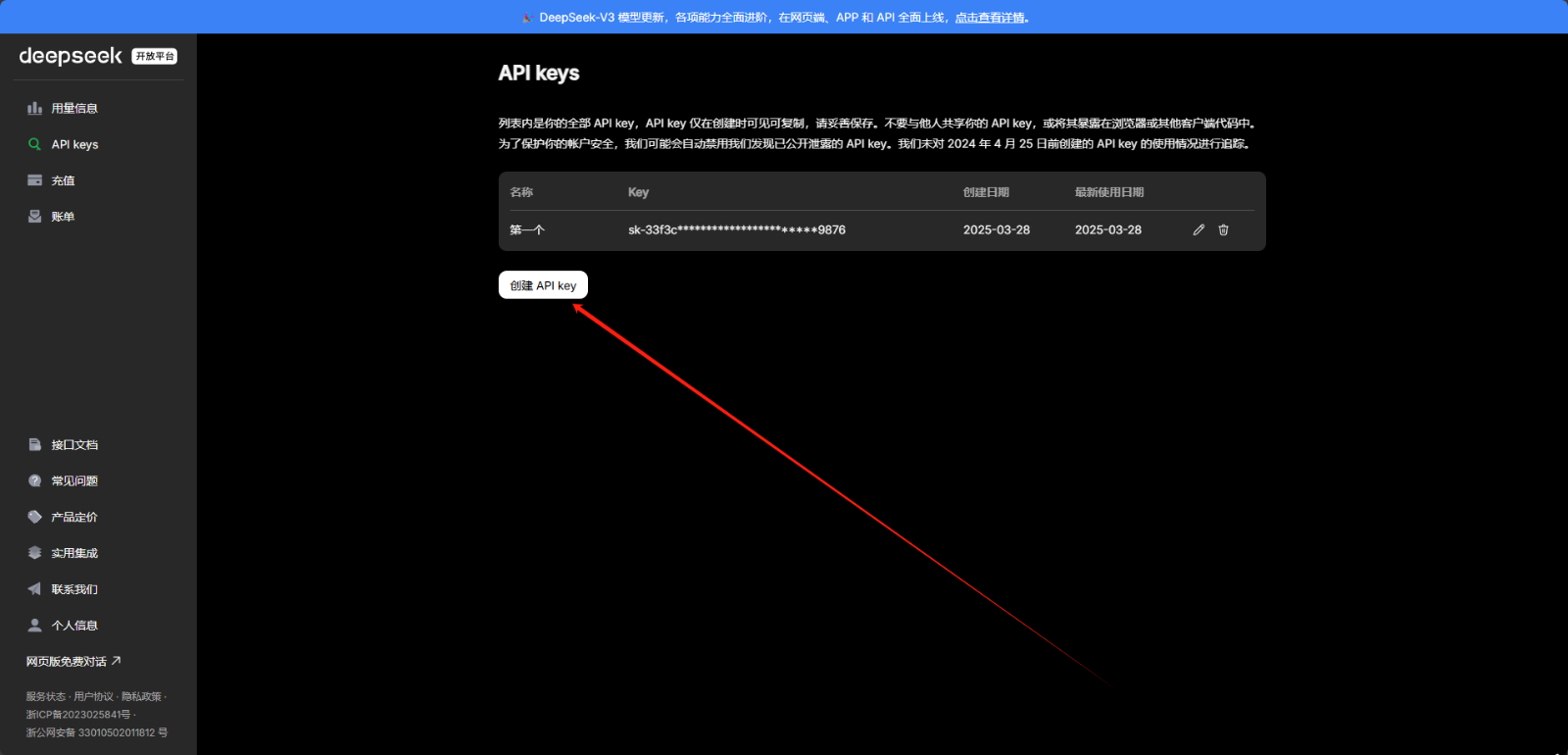The image size is (1568, 755).
Task: Click the top-up card icon in sidebar
Action: [34, 180]
